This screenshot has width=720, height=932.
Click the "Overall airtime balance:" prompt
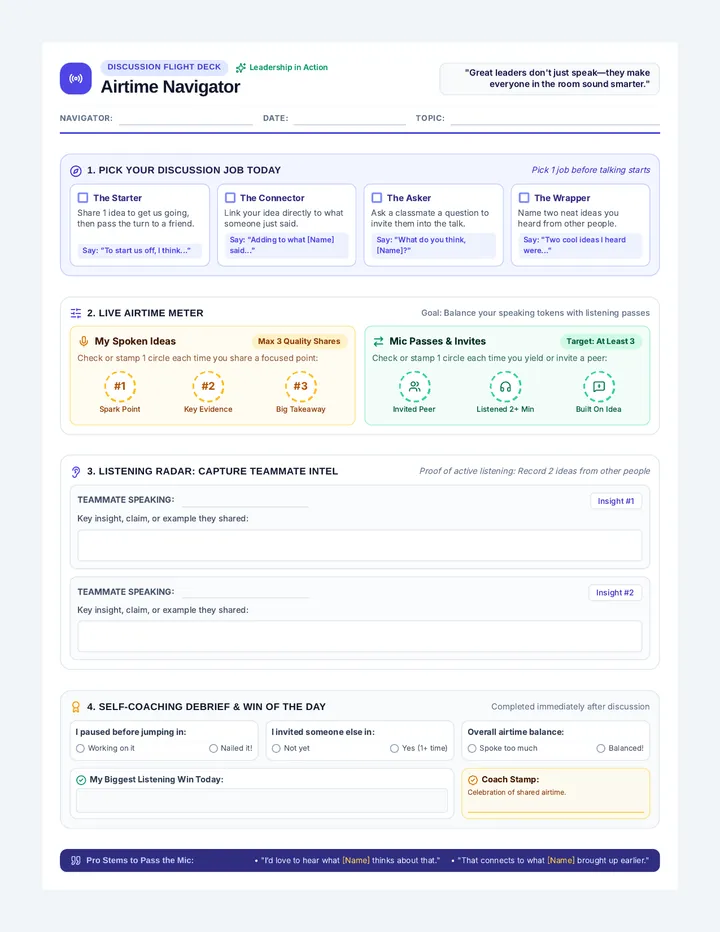(x=515, y=732)
